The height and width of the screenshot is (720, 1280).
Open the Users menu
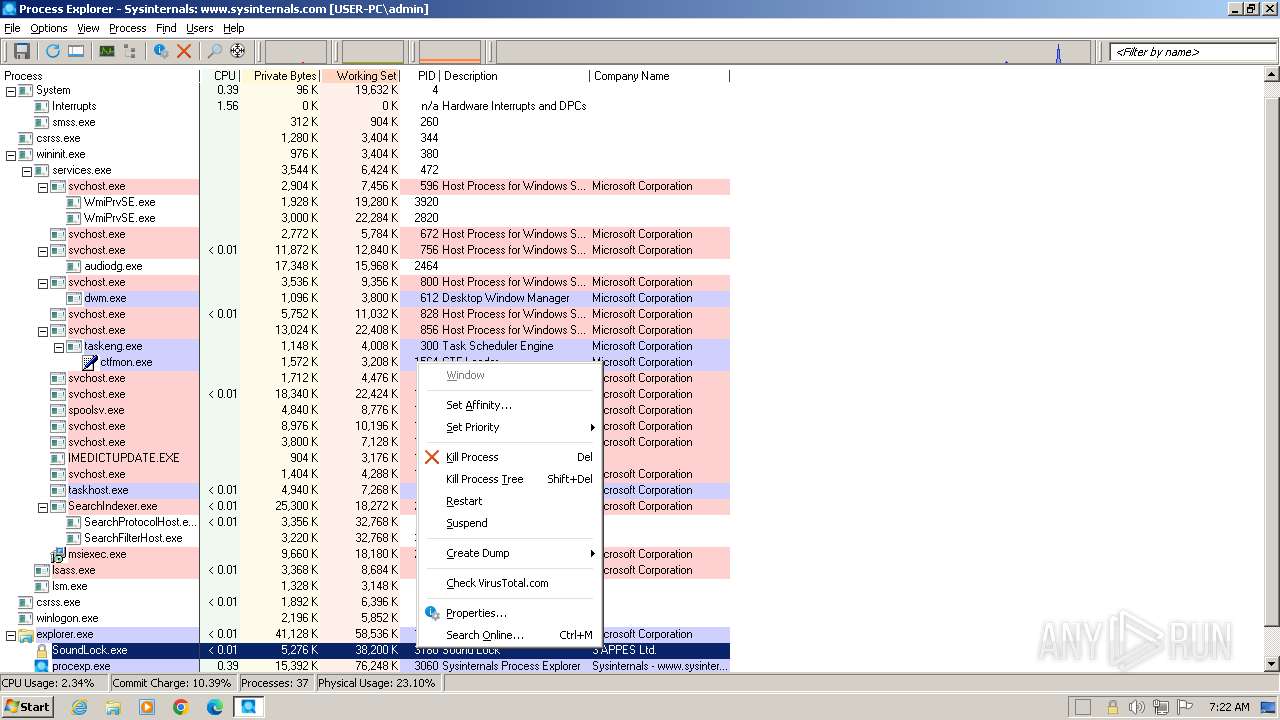point(199,28)
